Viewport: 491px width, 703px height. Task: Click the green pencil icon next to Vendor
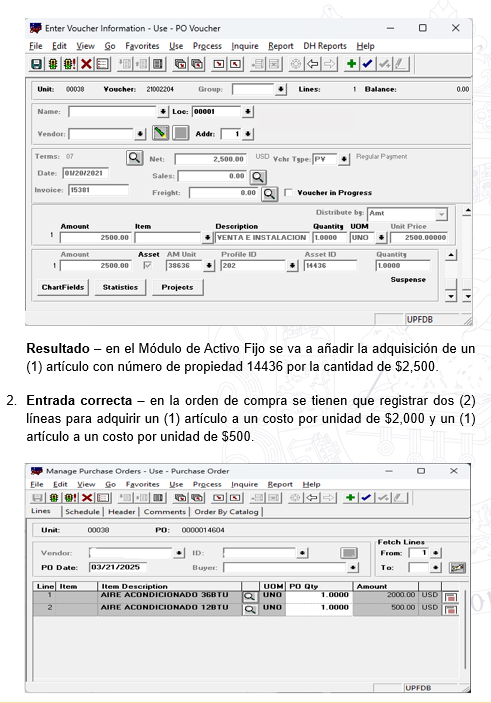[161, 133]
